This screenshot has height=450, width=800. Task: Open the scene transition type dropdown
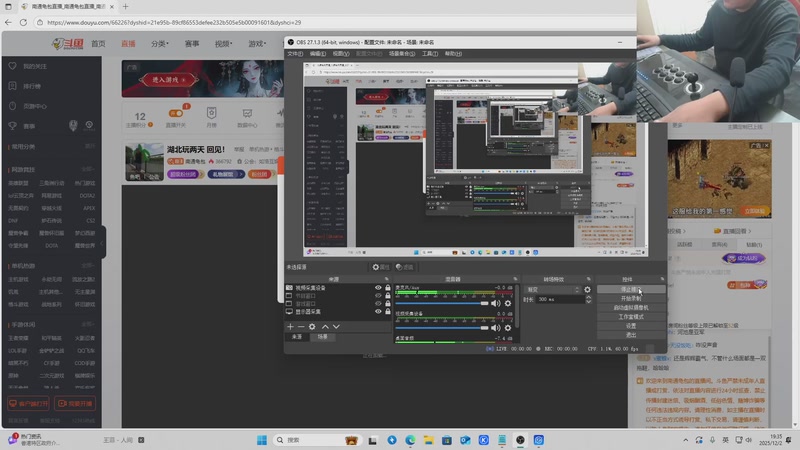(554, 289)
